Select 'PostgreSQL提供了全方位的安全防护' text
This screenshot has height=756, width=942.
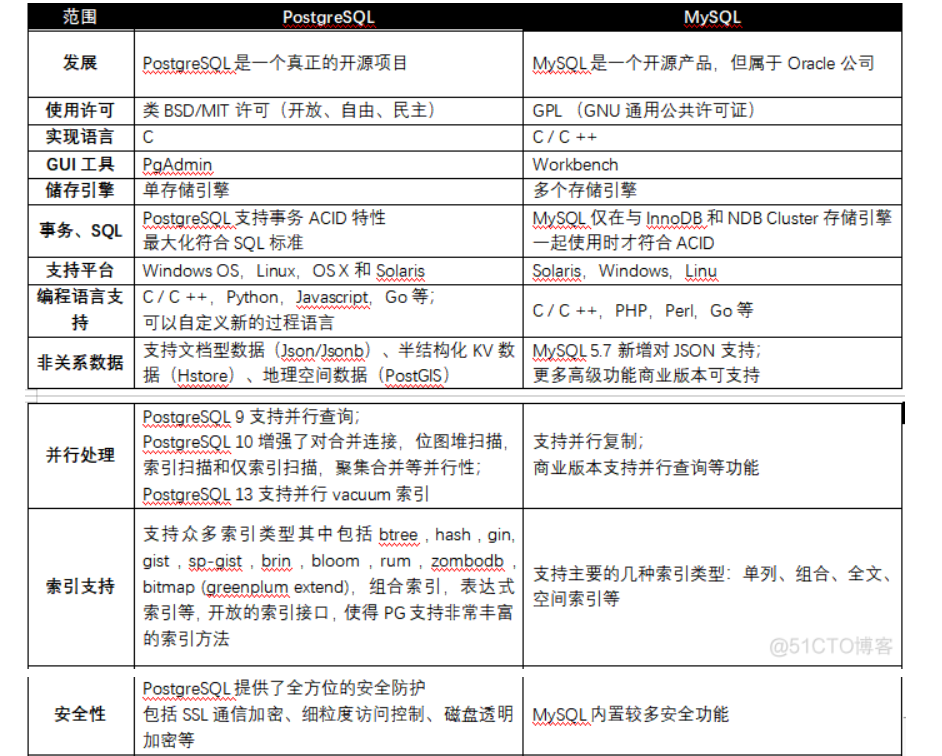[x=284, y=688]
